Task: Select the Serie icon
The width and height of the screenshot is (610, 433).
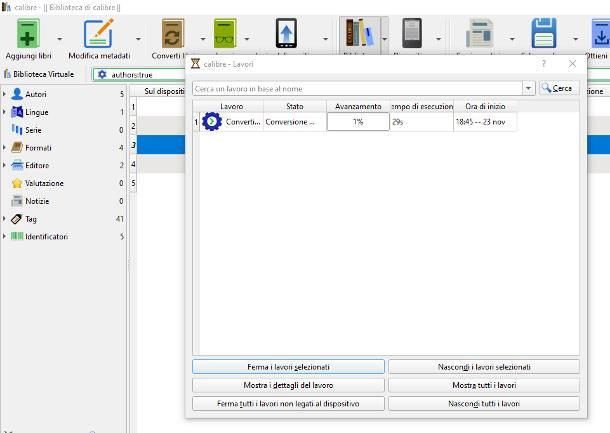Action: [x=17, y=130]
